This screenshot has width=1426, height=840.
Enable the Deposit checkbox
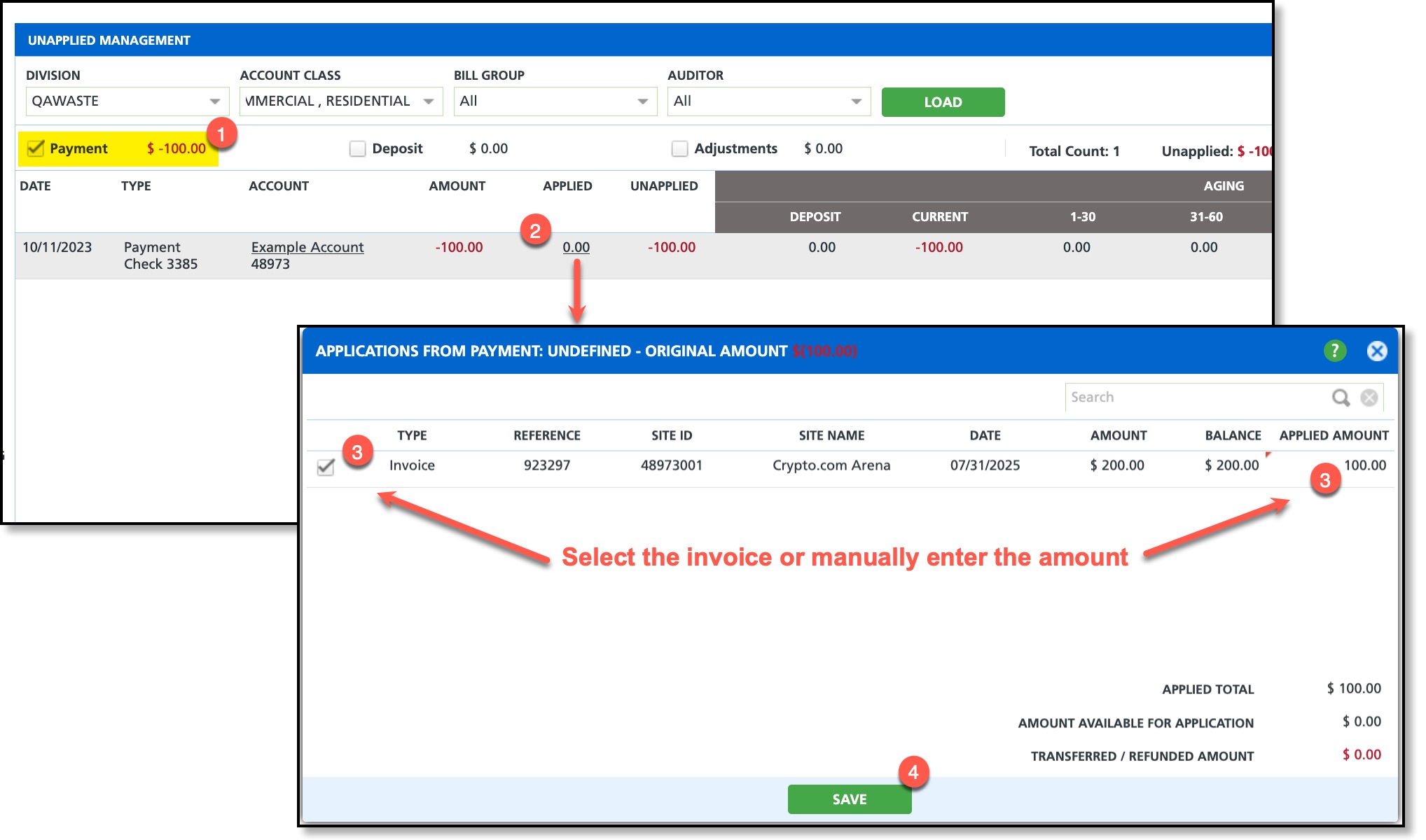click(x=357, y=148)
